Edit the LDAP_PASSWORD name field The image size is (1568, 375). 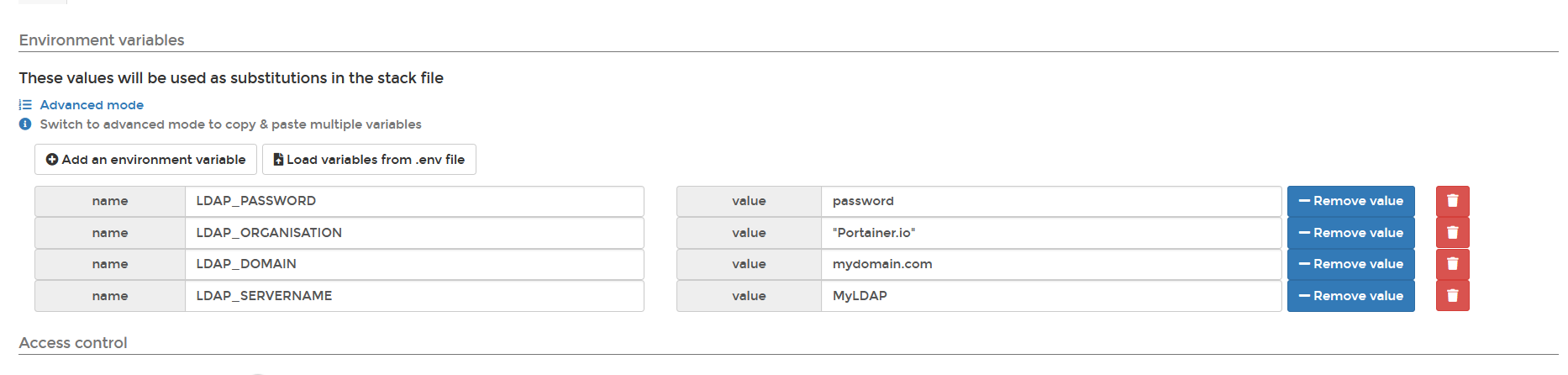[414, 201]
